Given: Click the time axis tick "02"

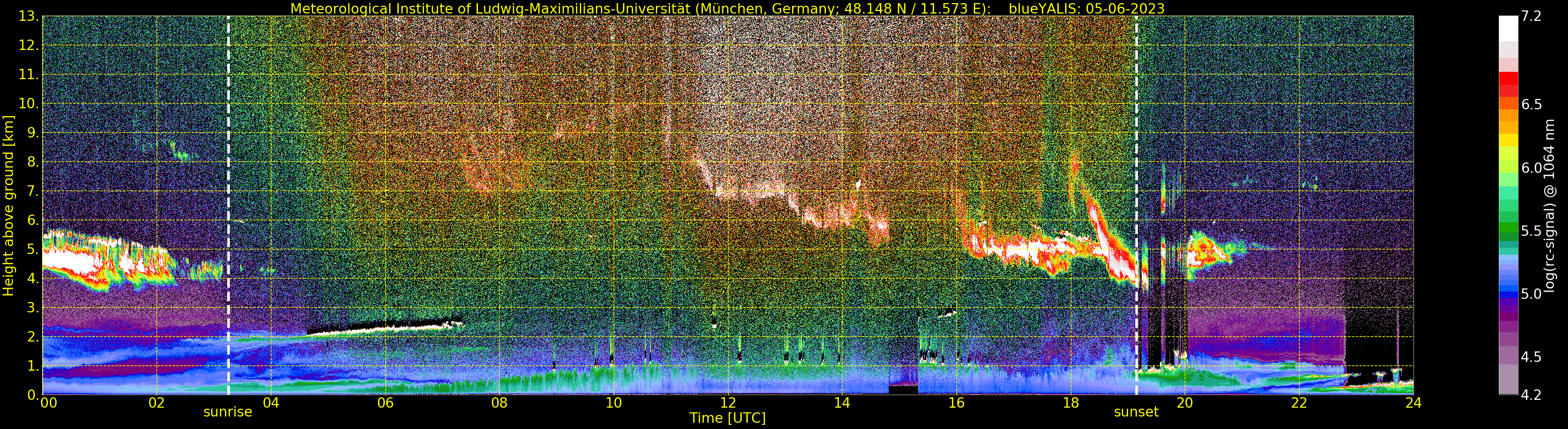Looking at the screenshot, I should point(157,403).
